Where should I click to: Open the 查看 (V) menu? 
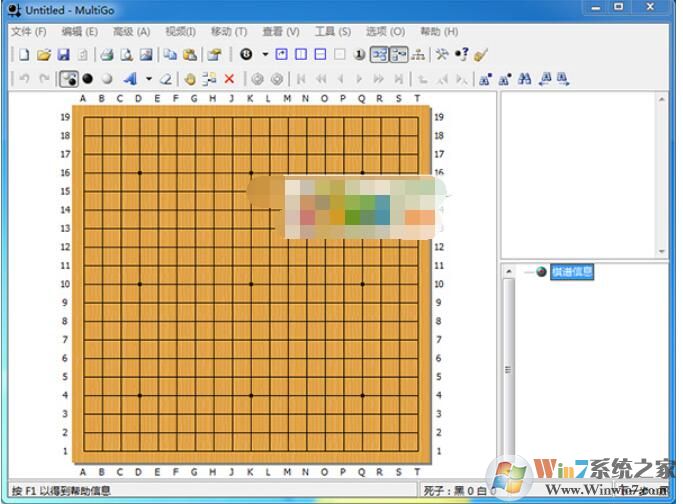point(281,32)
